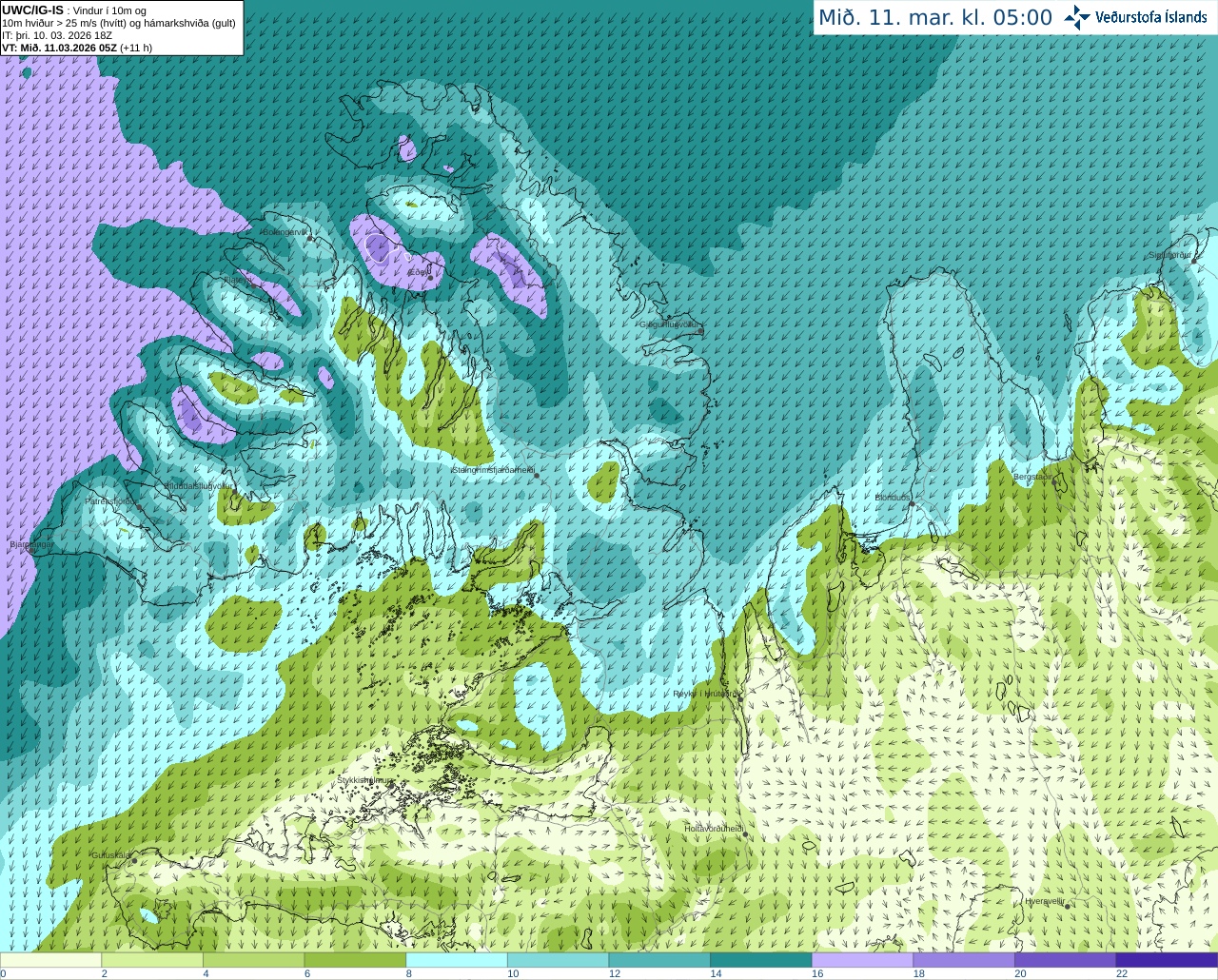Select the 18–20 m/s medium purple legend swatch
The width and height of the screenshot is (1218, 980).
point(964,960)
